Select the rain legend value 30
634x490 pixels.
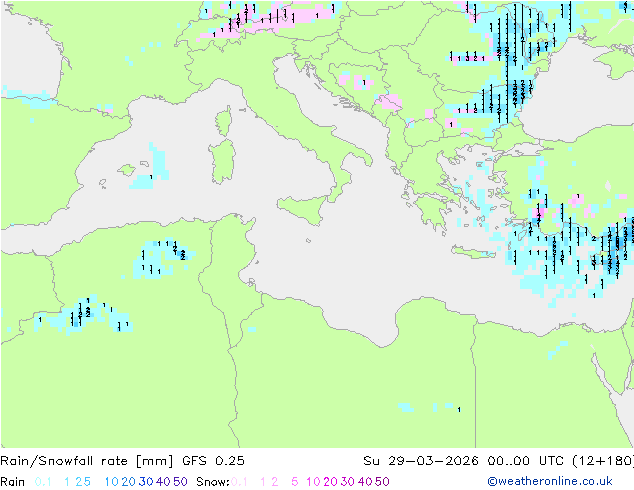146,482
